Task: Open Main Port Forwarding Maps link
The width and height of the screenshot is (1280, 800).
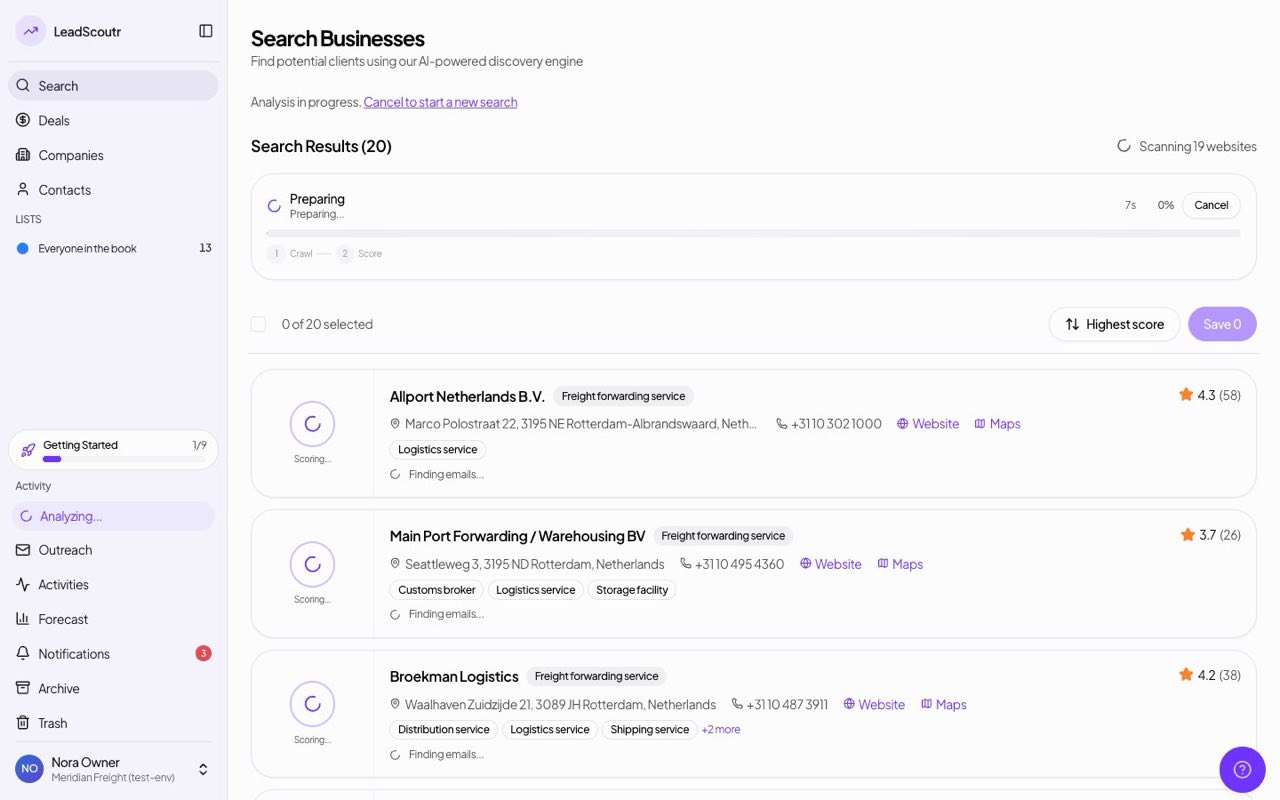Action: click(900, 564)
